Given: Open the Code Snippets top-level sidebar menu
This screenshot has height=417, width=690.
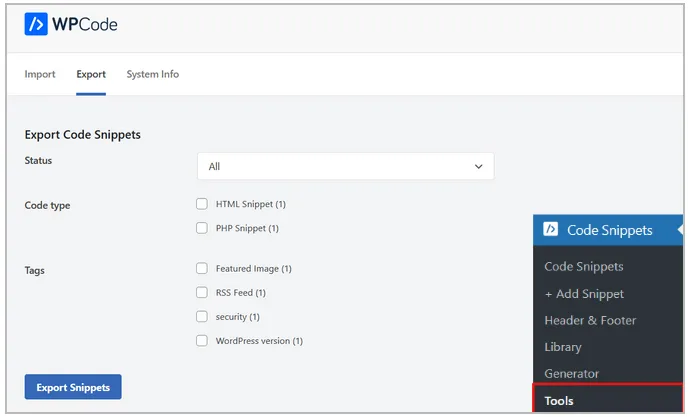Looking at the screenshot, I should tap(608, 230).
